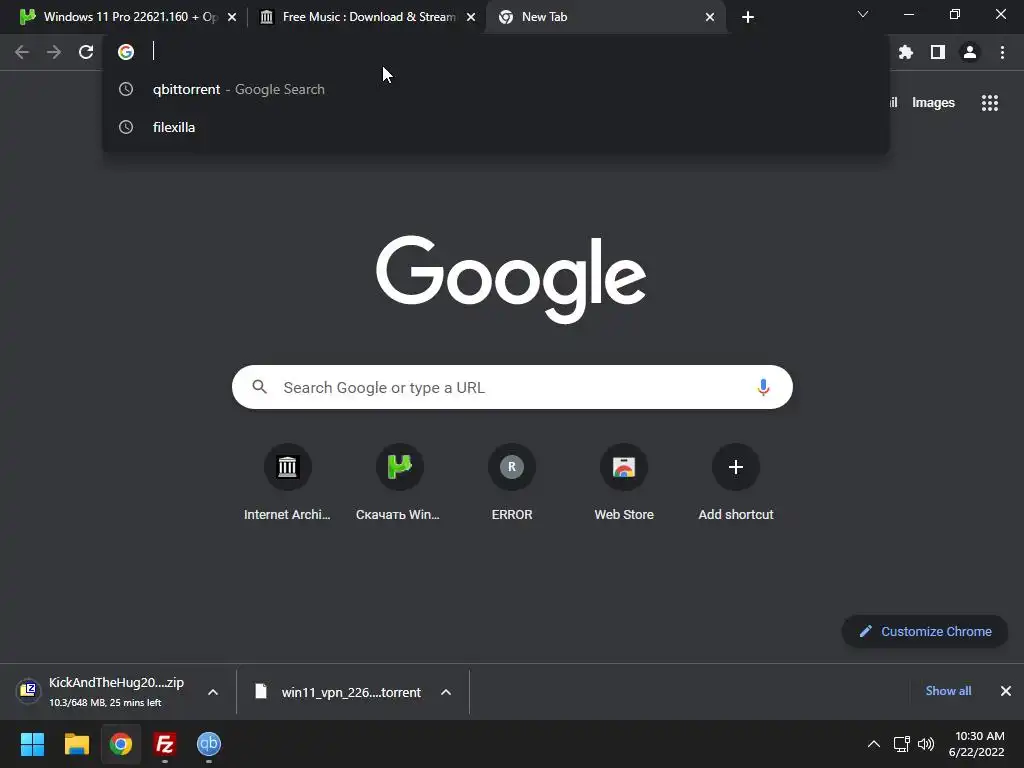Viewport: 1024px width, 768px height.
Task: Expand KickAndTheHug zip download options
Action: click(x=213, y=692)
